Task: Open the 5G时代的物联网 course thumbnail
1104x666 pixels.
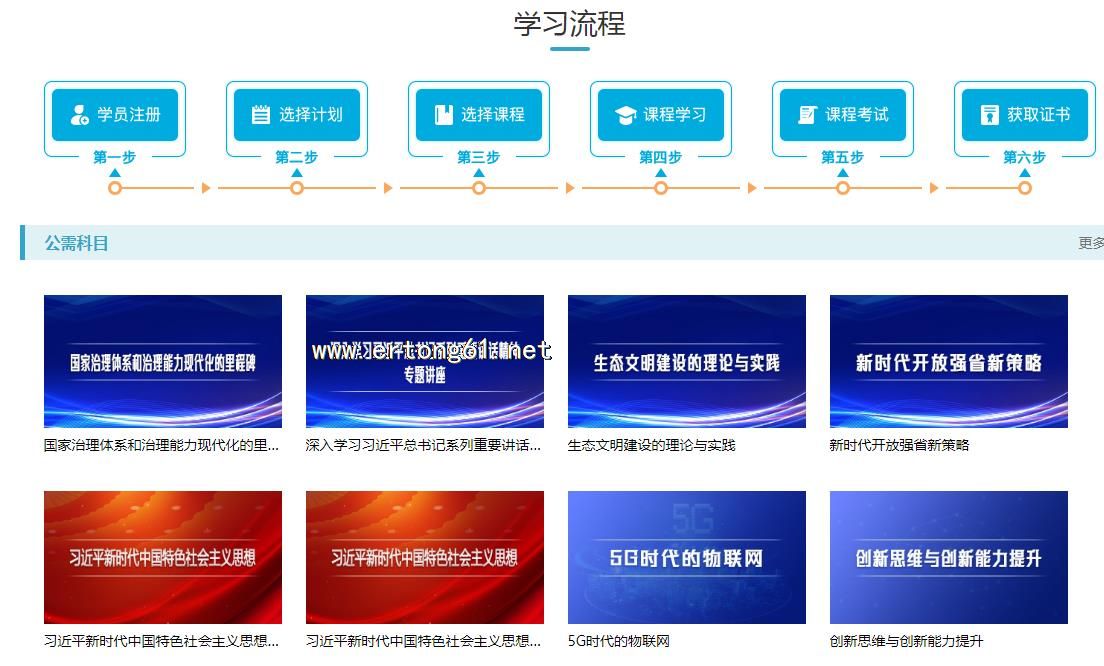Action: coord(687,557)
